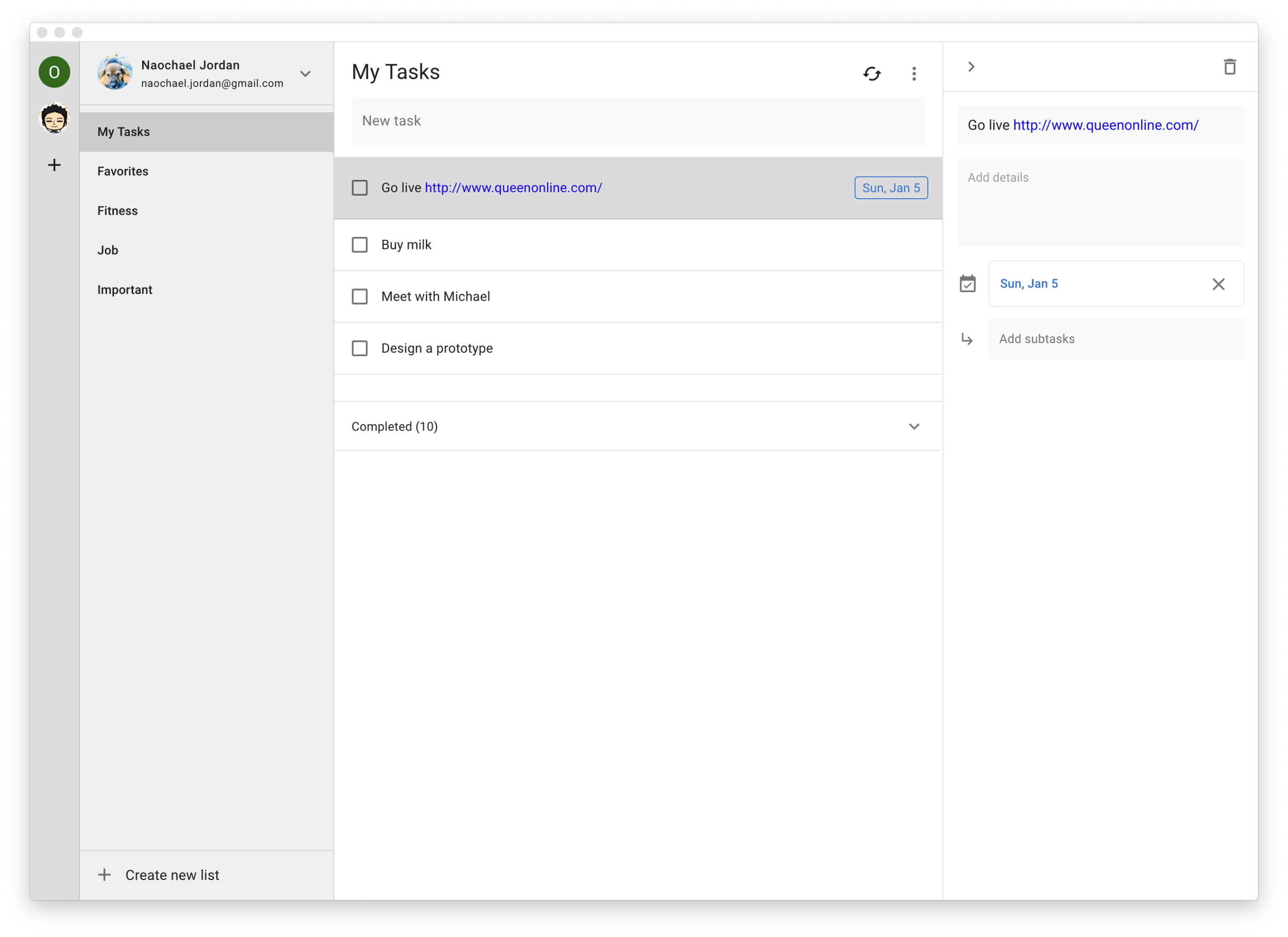Open queenonline link in details panel
Viewport: 1288px width, 937px height.
(x=1106, y=125)
